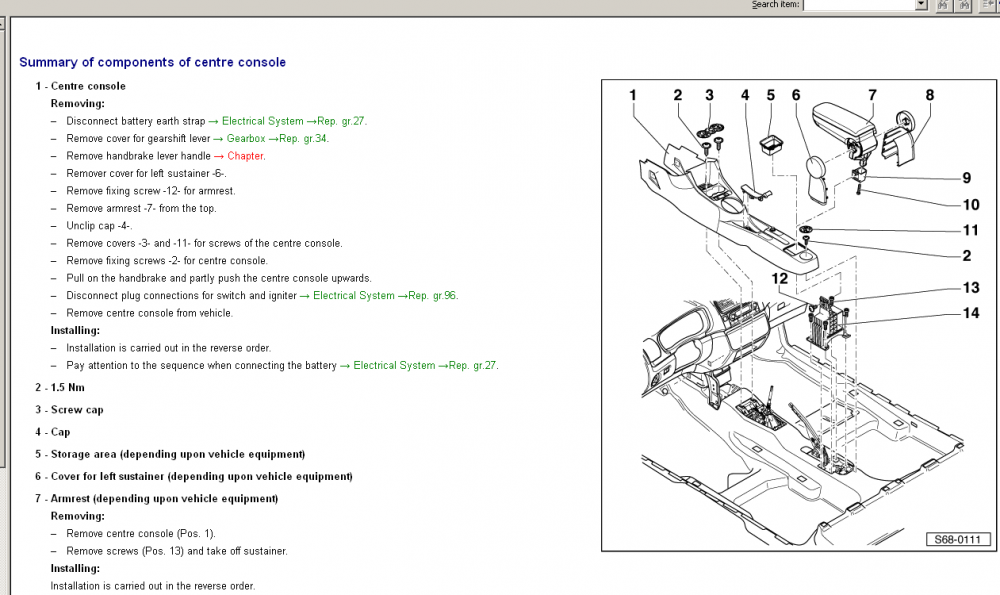Click the centre console exploded diagram
The width and height of the screenshot is (1000, 595).
(x=798, y=316)
